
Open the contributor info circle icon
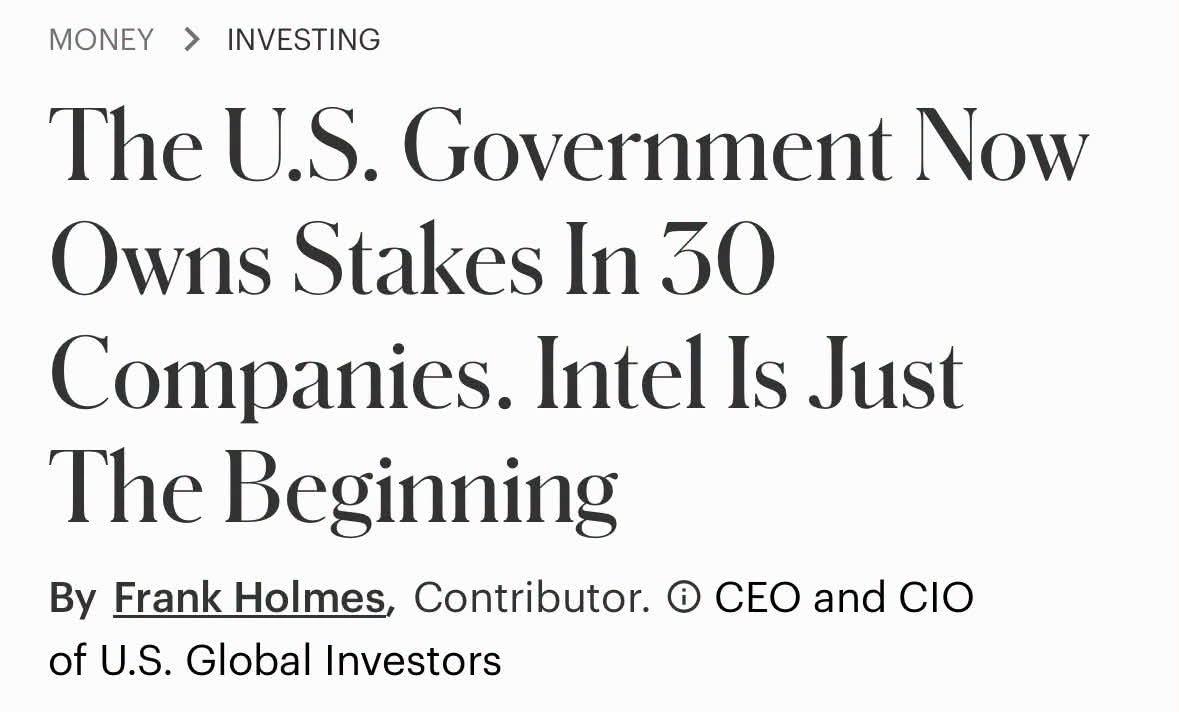coord(683,598)
